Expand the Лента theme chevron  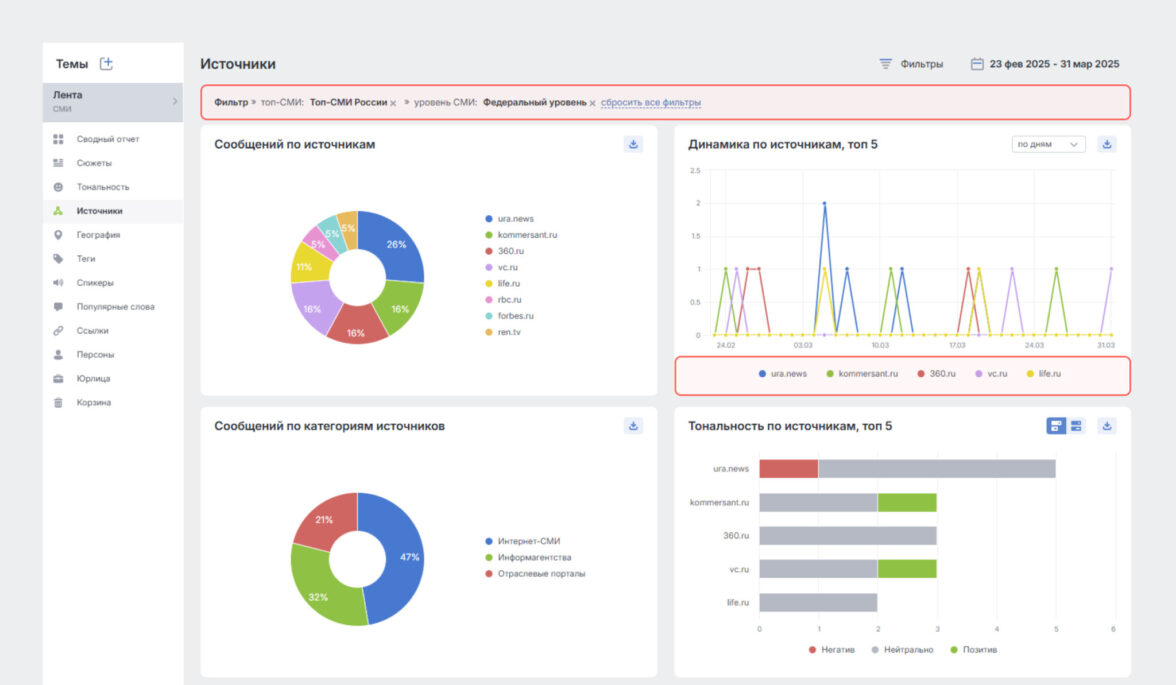click(174, 101)
